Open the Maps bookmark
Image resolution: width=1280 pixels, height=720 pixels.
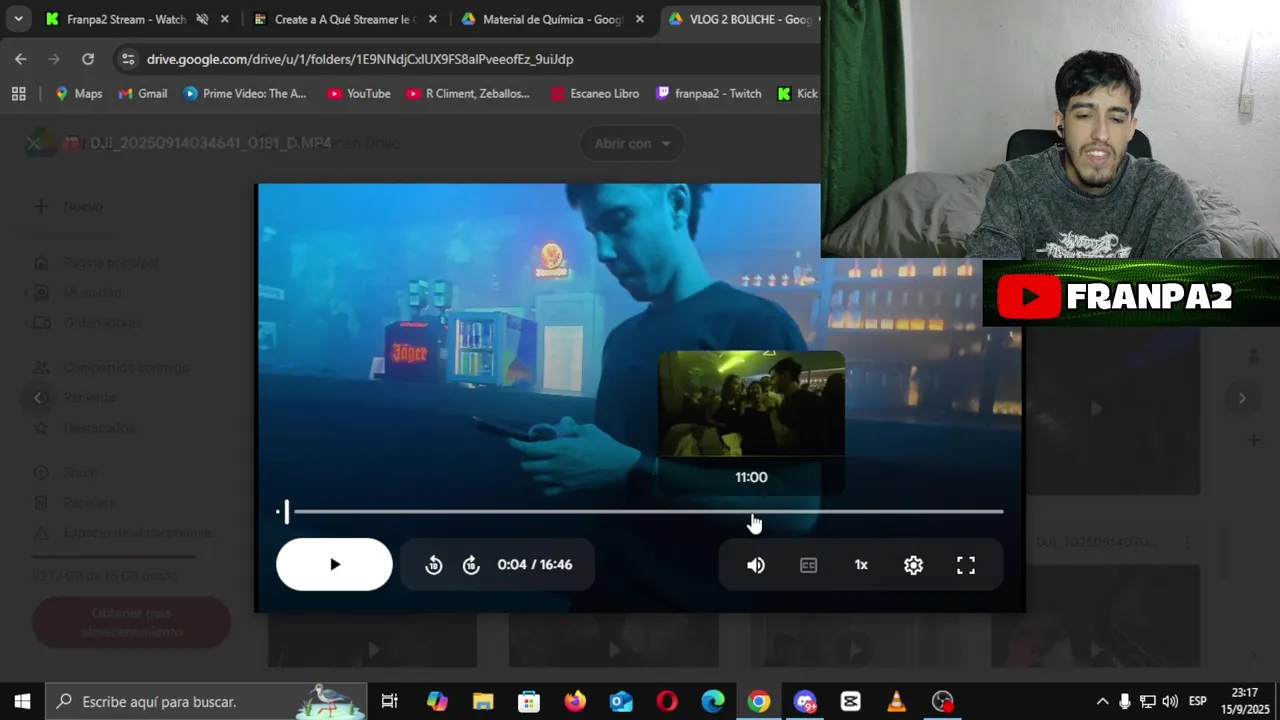pyautogui.click(x=78, y=93)
